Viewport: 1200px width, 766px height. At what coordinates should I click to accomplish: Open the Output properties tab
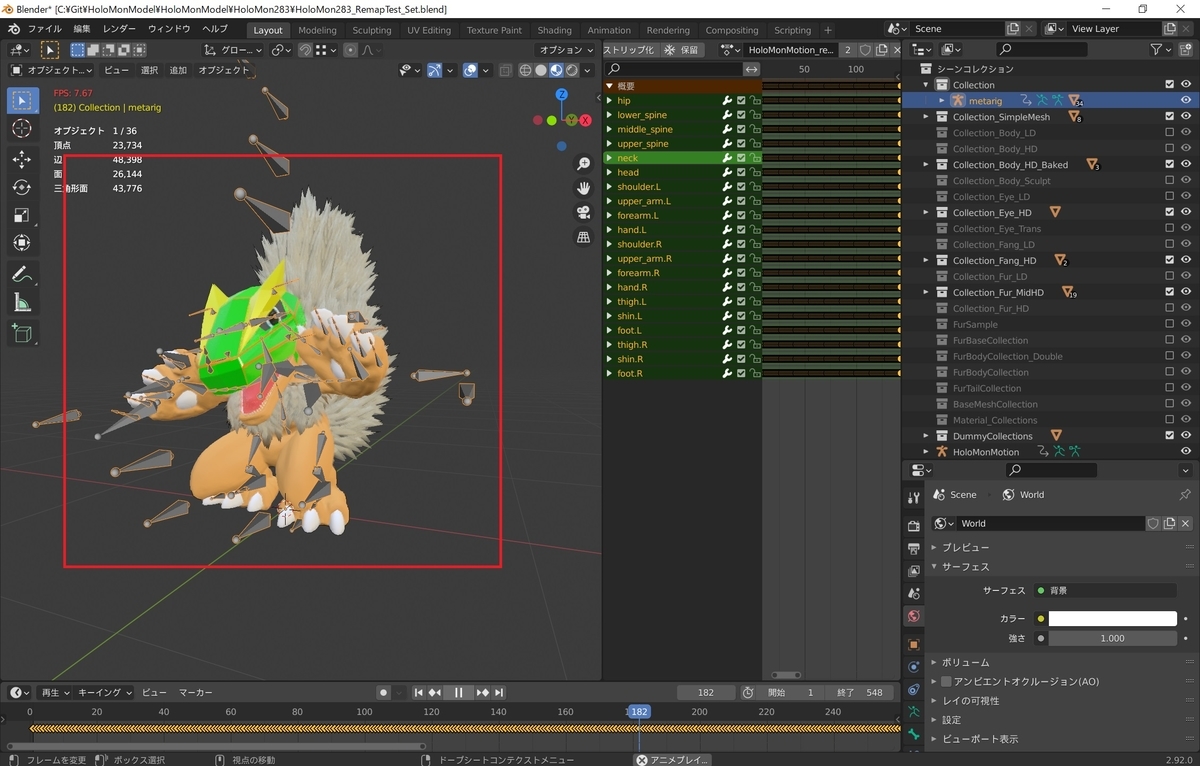coord(913,549)
